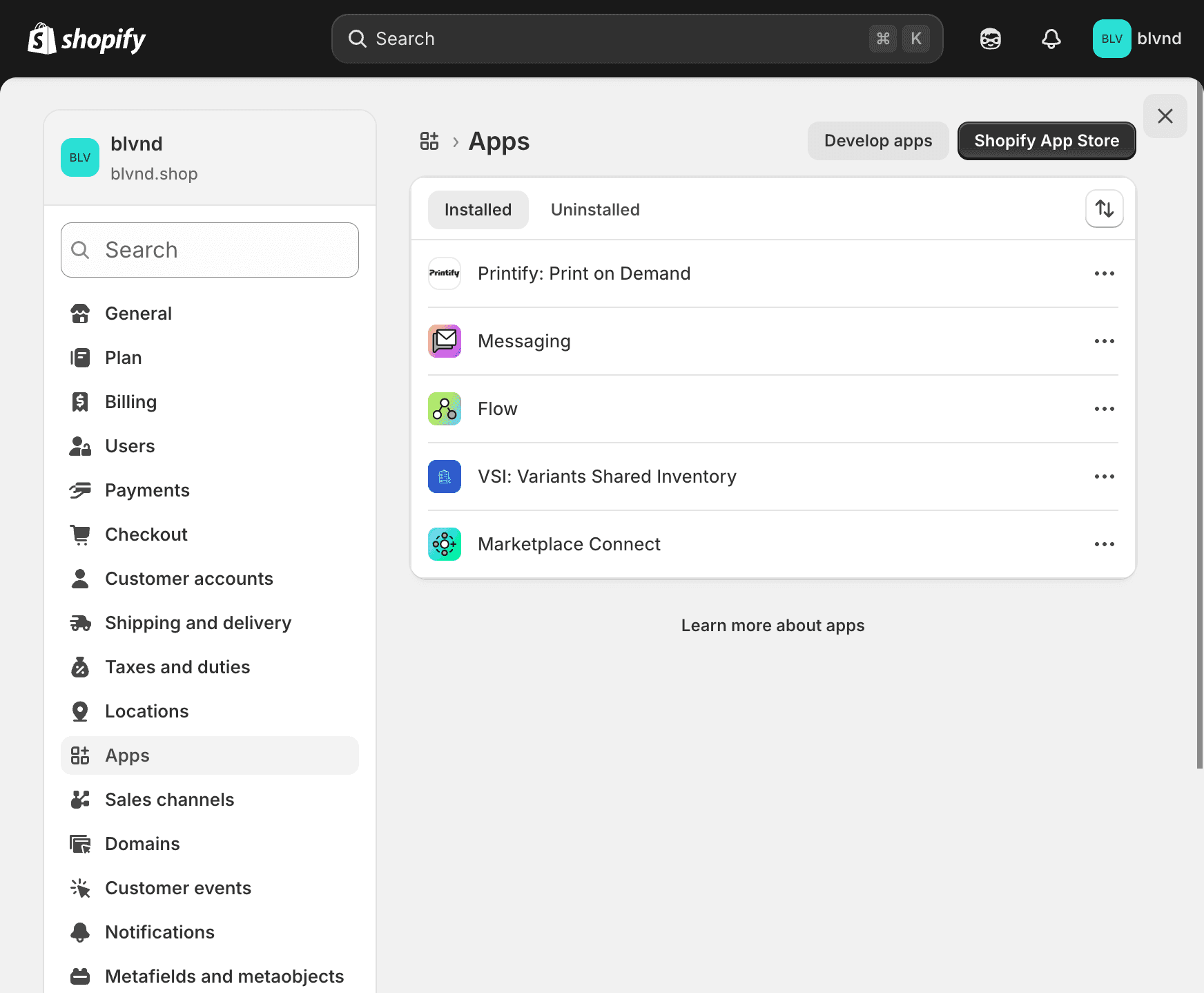Open more actions for Marketplace Connect
Screen dimensions: 1204x993
point(1105,544)
